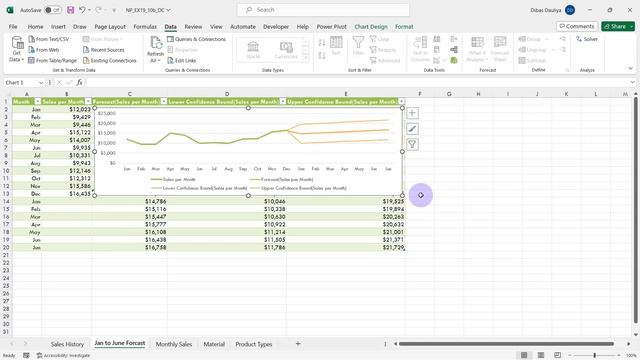Switch to the Insert ribbon tab
The image size is (640, 360).
(58, 27)
